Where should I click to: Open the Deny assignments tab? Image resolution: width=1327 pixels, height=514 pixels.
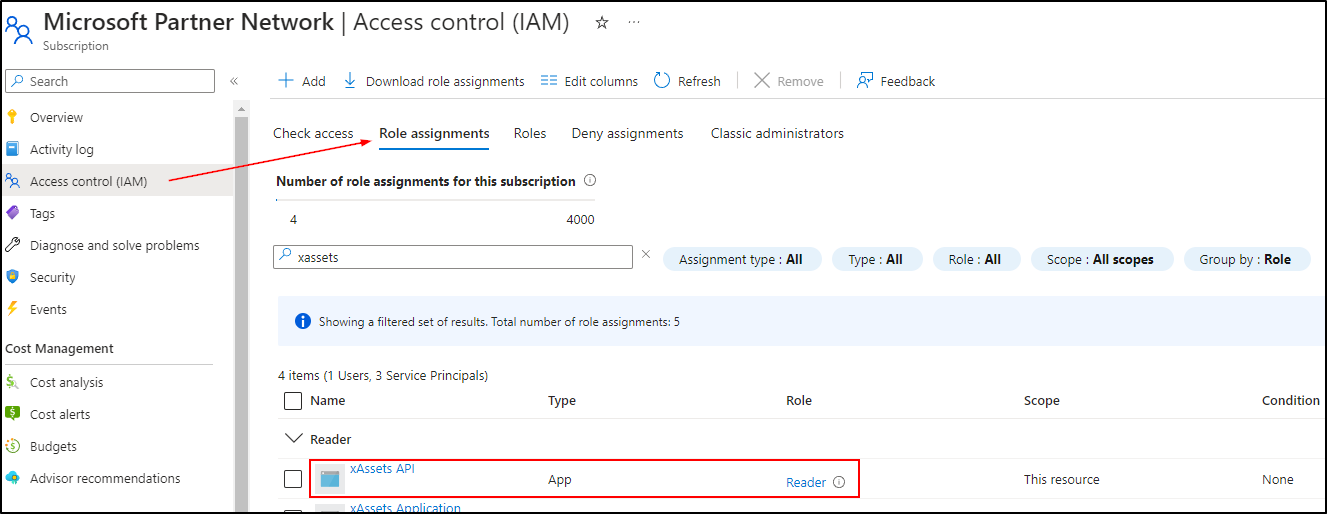627,133
